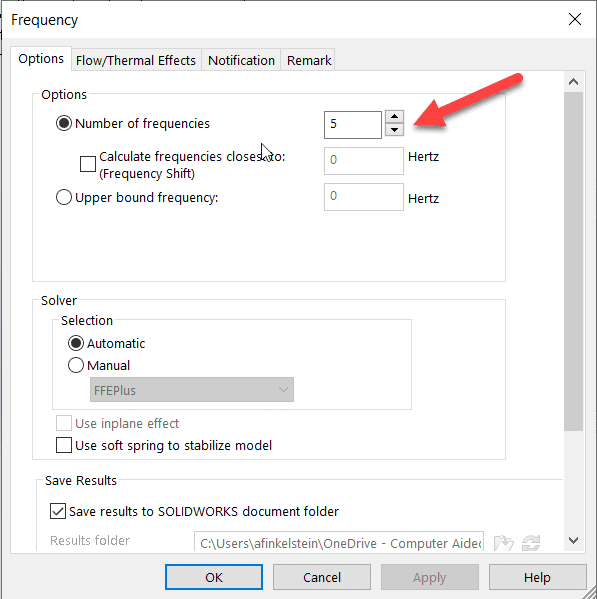Open Help for frequency options
The image size is (597, 599).
(537, 577)
